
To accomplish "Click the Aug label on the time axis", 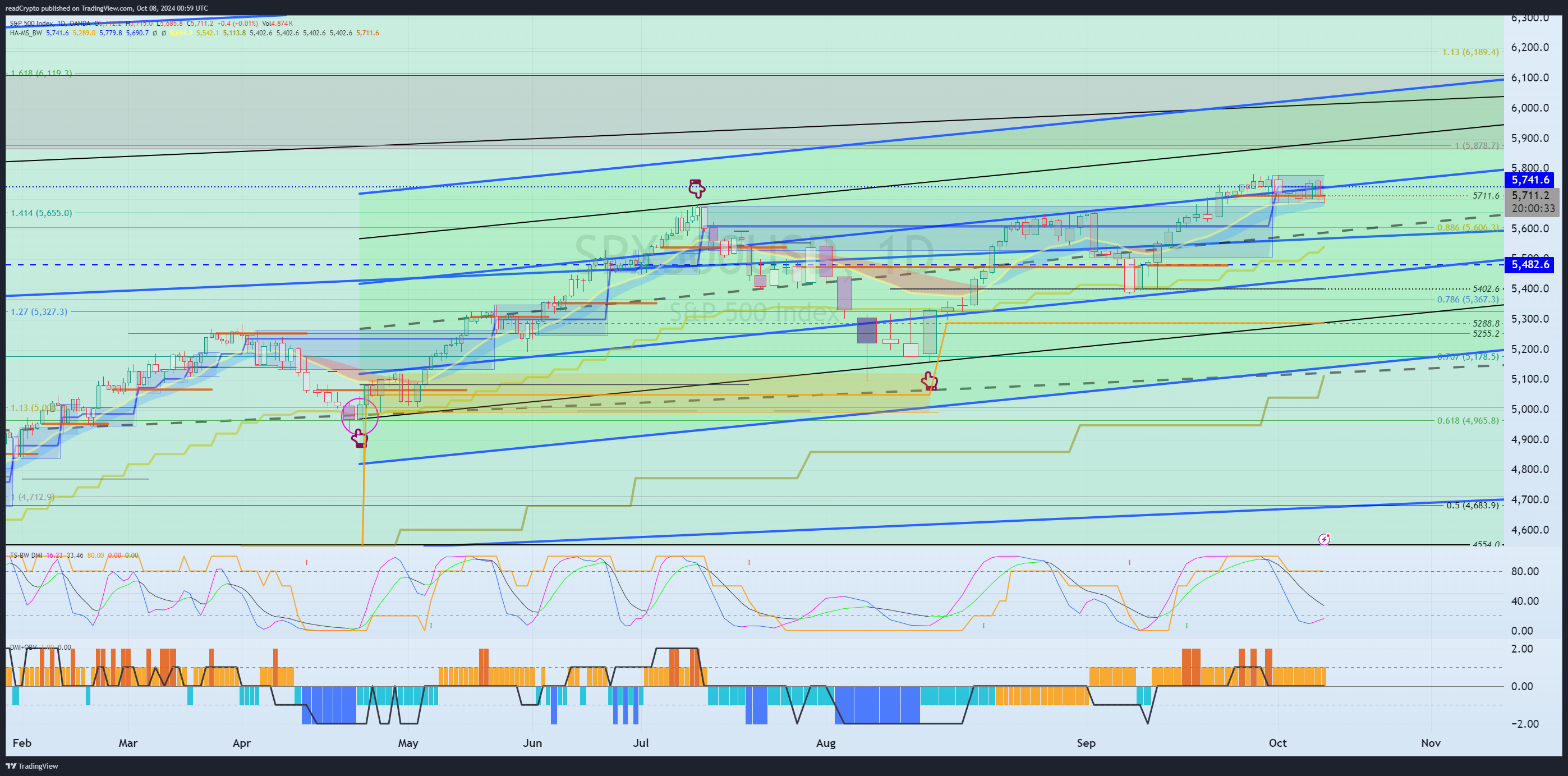I will click(x=826, y=743).
